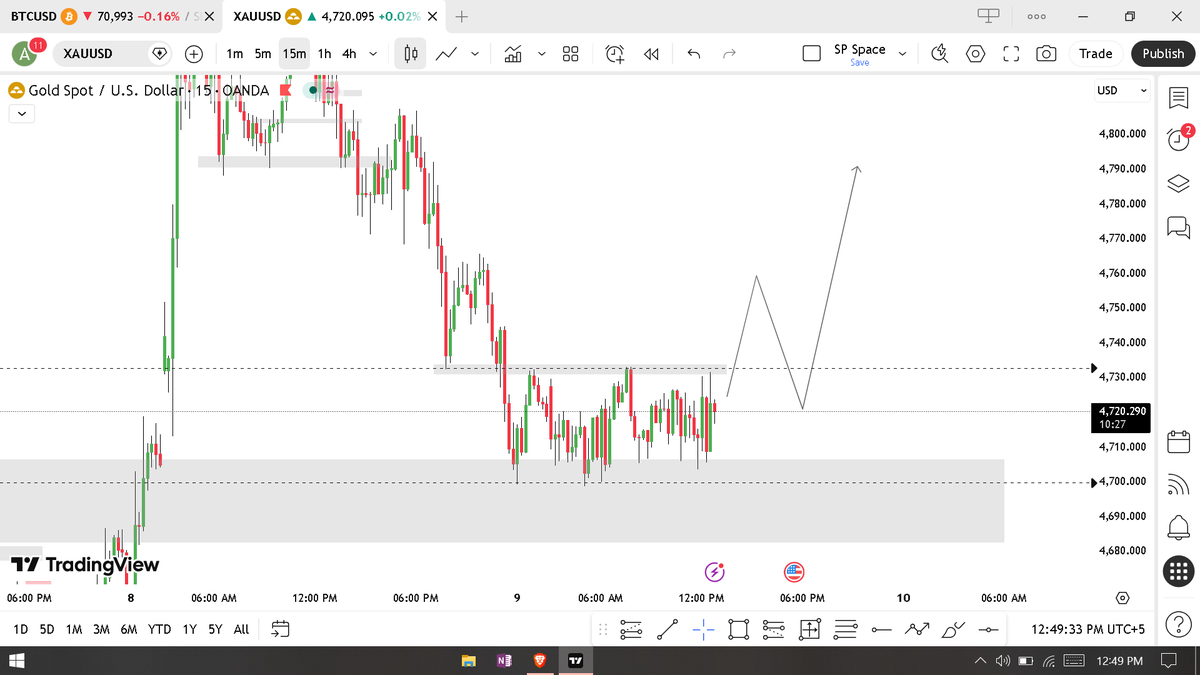Open the help center question mark

coord(1179,624)
